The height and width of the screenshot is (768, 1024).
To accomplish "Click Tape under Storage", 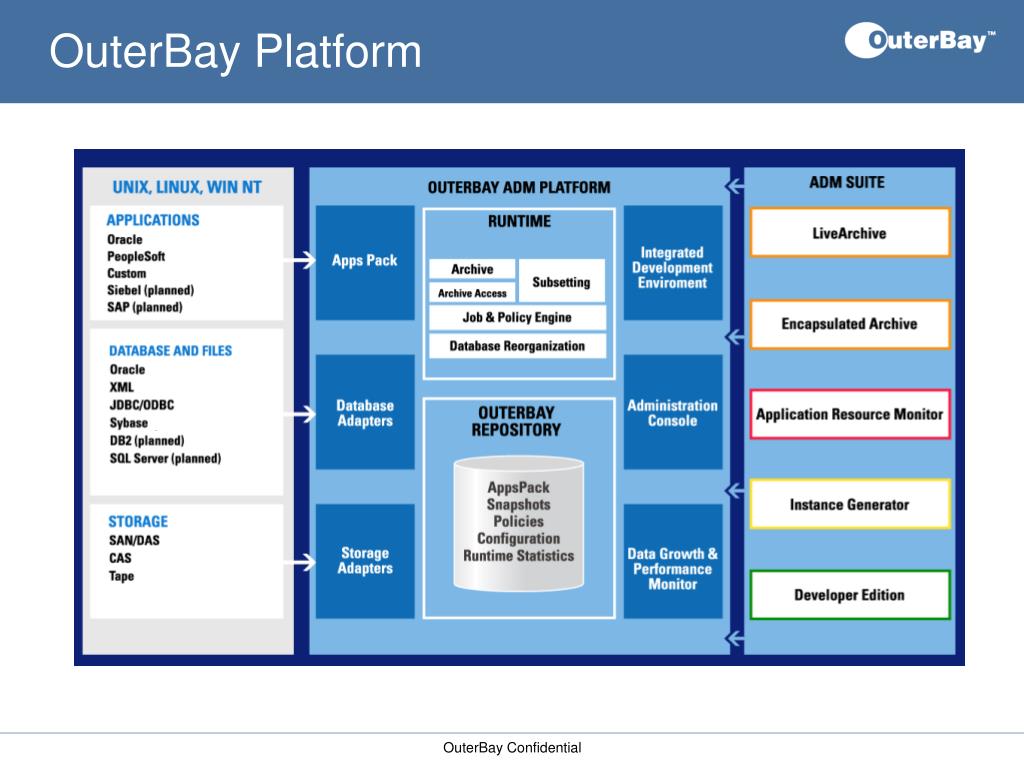I will (x=121, y=576).
